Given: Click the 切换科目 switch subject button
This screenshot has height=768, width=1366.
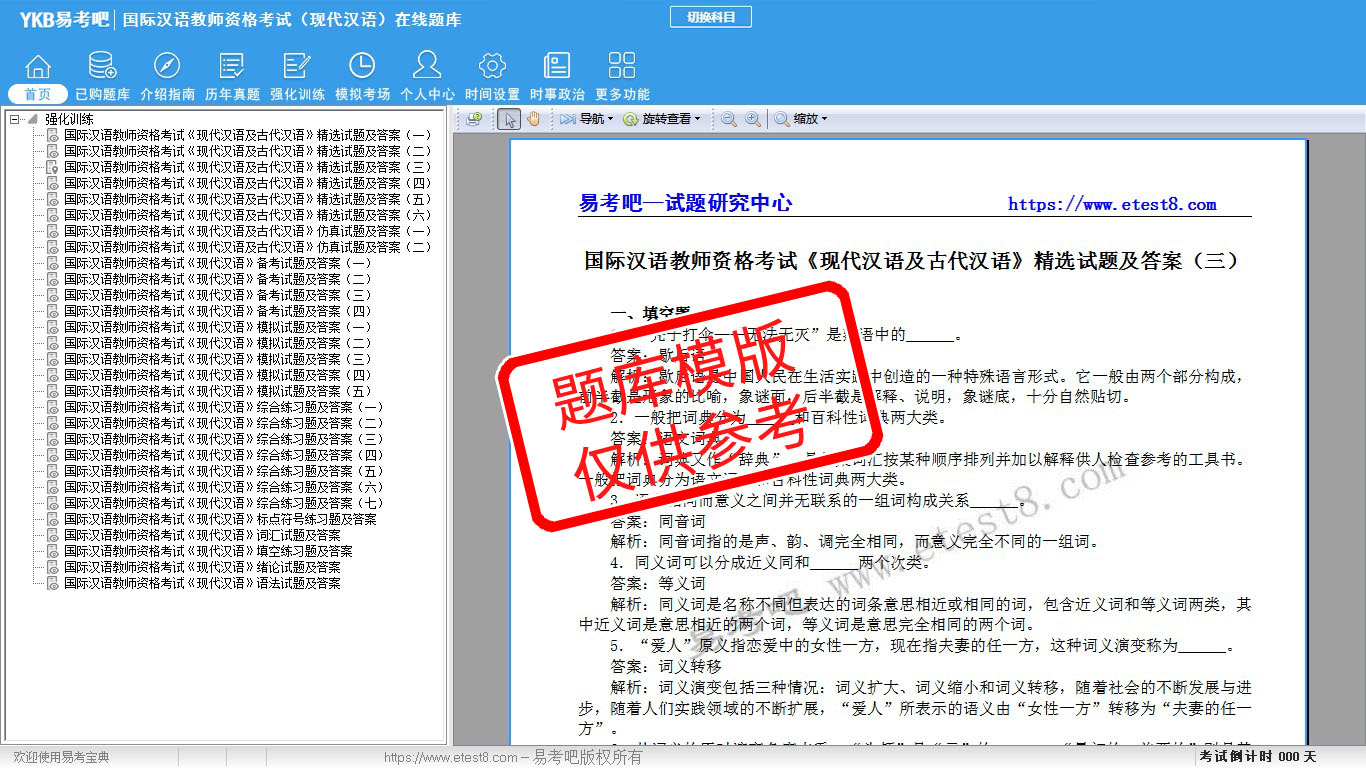Looking at the screenshot, I should 711,17.
